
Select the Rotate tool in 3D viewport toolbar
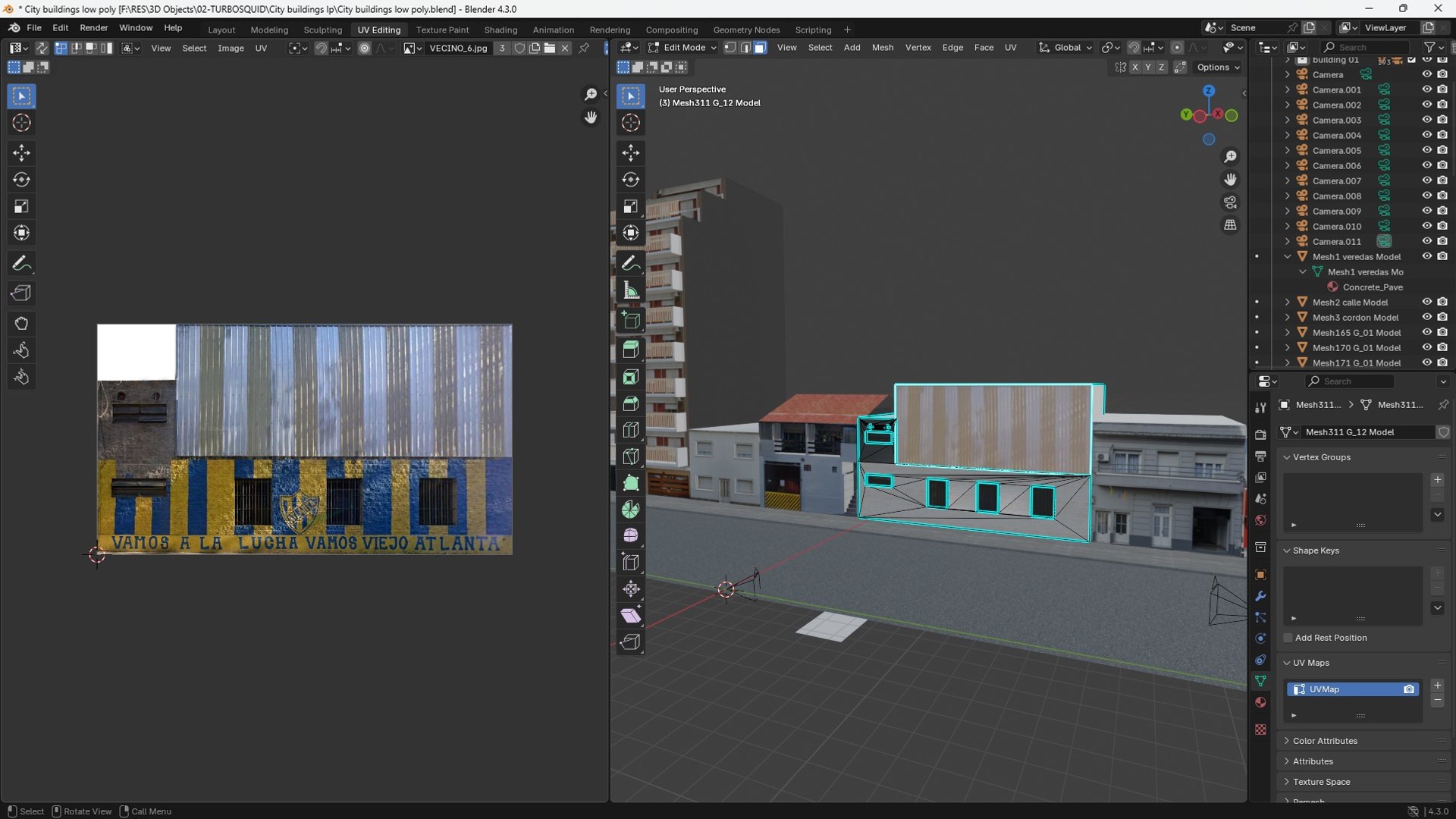point(630,180)
